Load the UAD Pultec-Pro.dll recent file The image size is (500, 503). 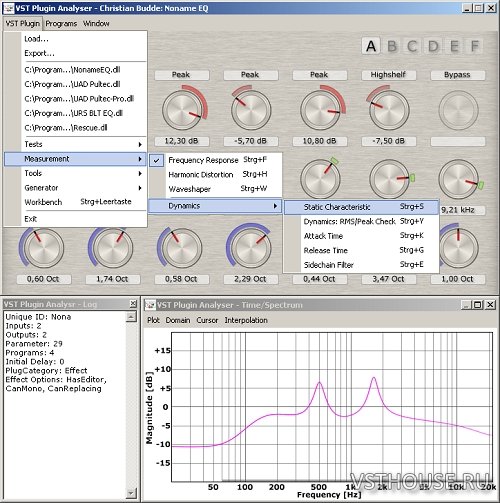[79, 99]
